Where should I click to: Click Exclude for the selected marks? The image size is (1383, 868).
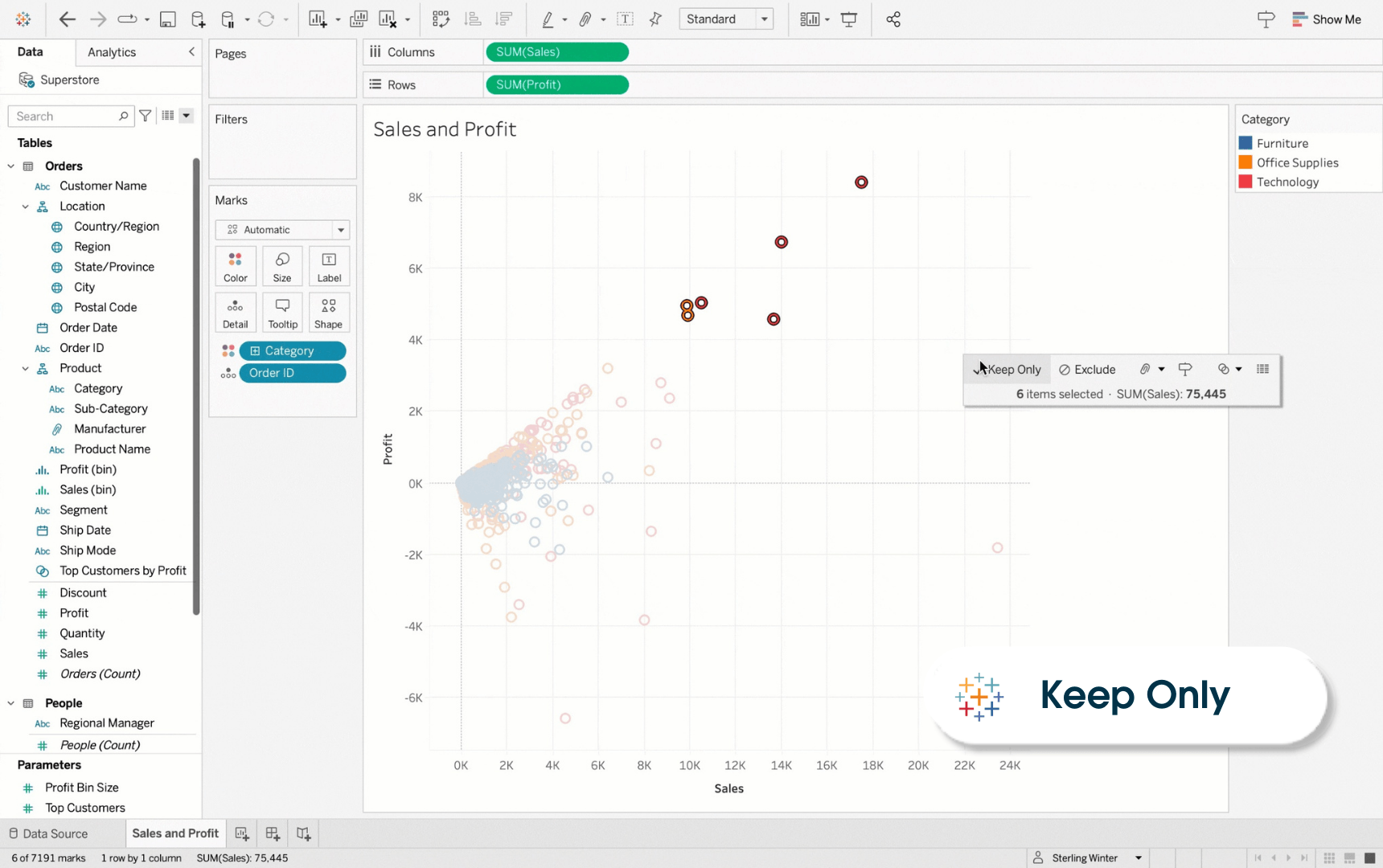pyautogui.click(x=1087, y=369)
